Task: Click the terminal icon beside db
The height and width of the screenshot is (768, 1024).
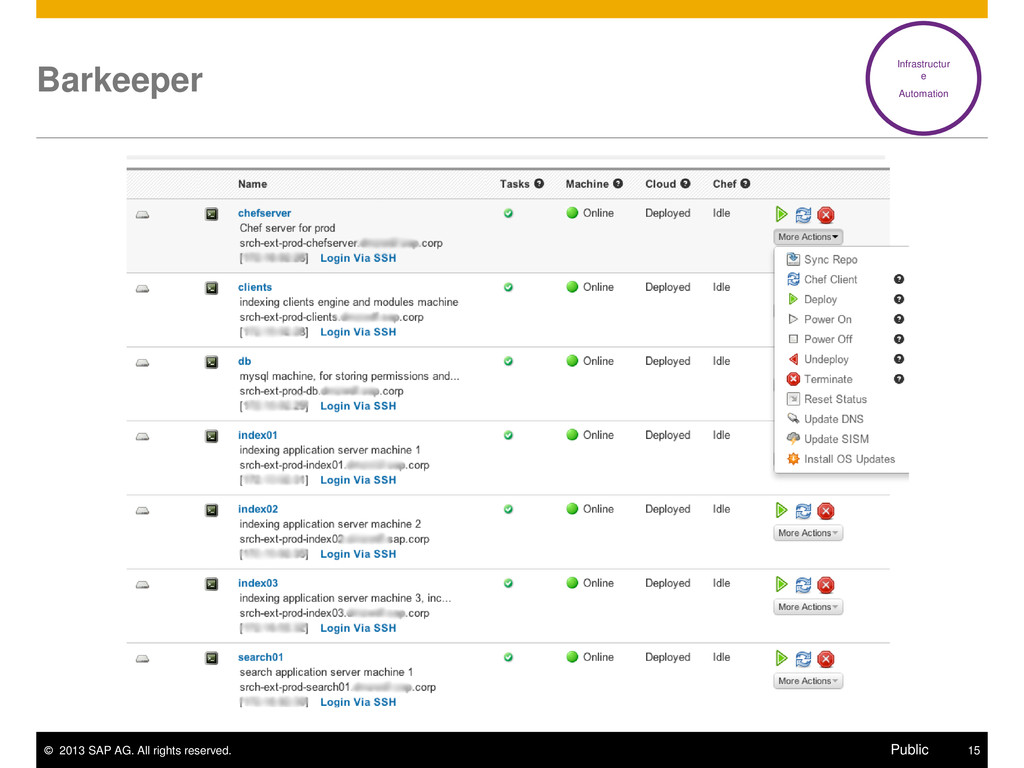Action: tap(212, 361)
